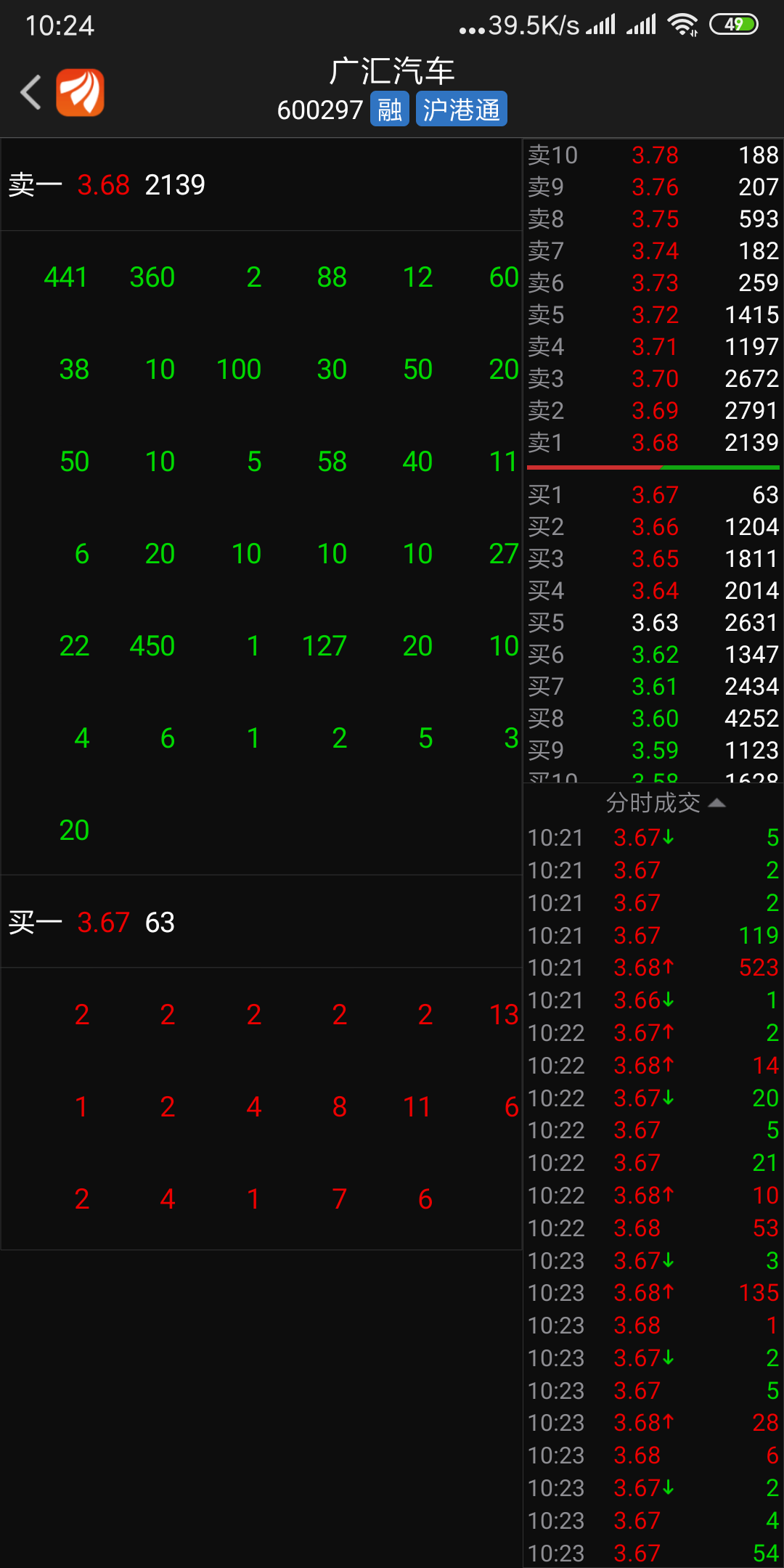Tap the 7 buy queue order
The height and width of the screenshot is (1568, 784).
pyautogui.click(x=339, y=1199)
